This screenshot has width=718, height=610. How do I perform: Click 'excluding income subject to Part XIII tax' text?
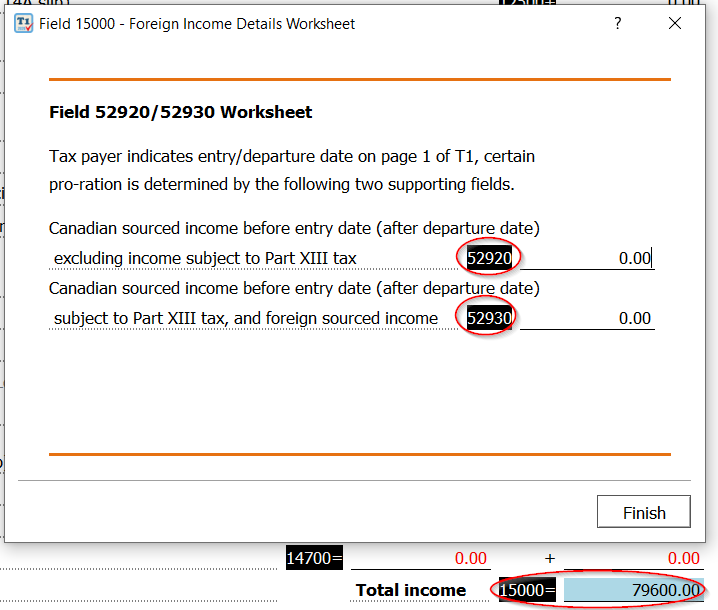click(205, 258)
